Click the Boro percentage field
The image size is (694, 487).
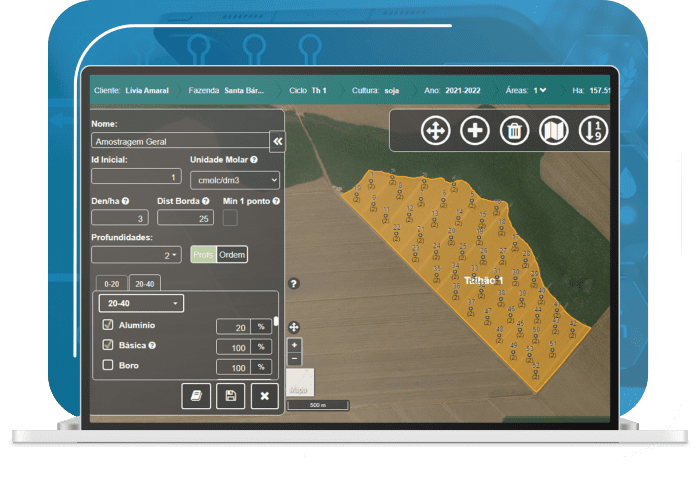(x=233, y=367)
